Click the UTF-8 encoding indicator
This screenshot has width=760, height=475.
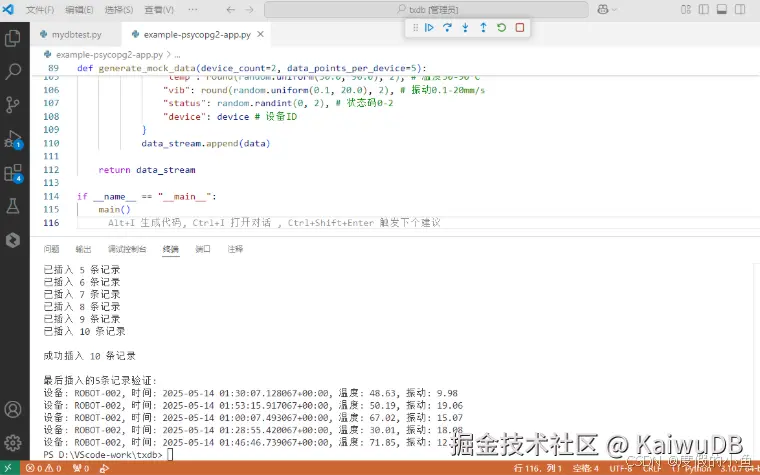point(621,468)
